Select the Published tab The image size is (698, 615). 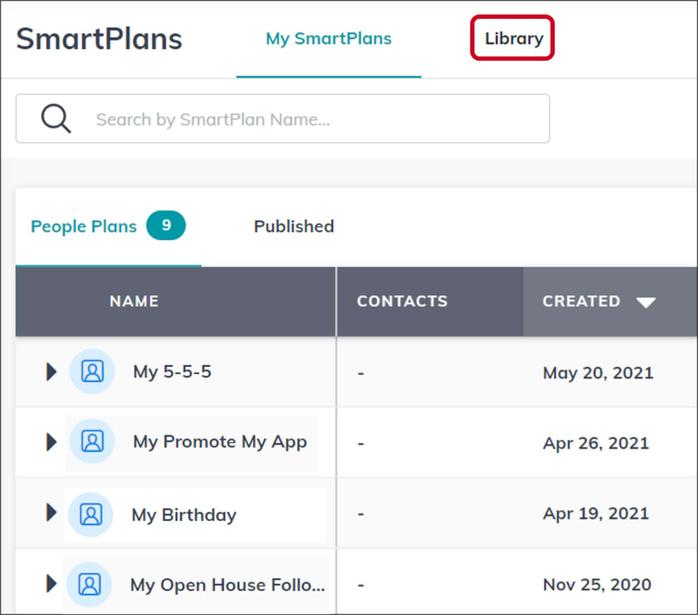pyautogui.click(x=293, y=226)
